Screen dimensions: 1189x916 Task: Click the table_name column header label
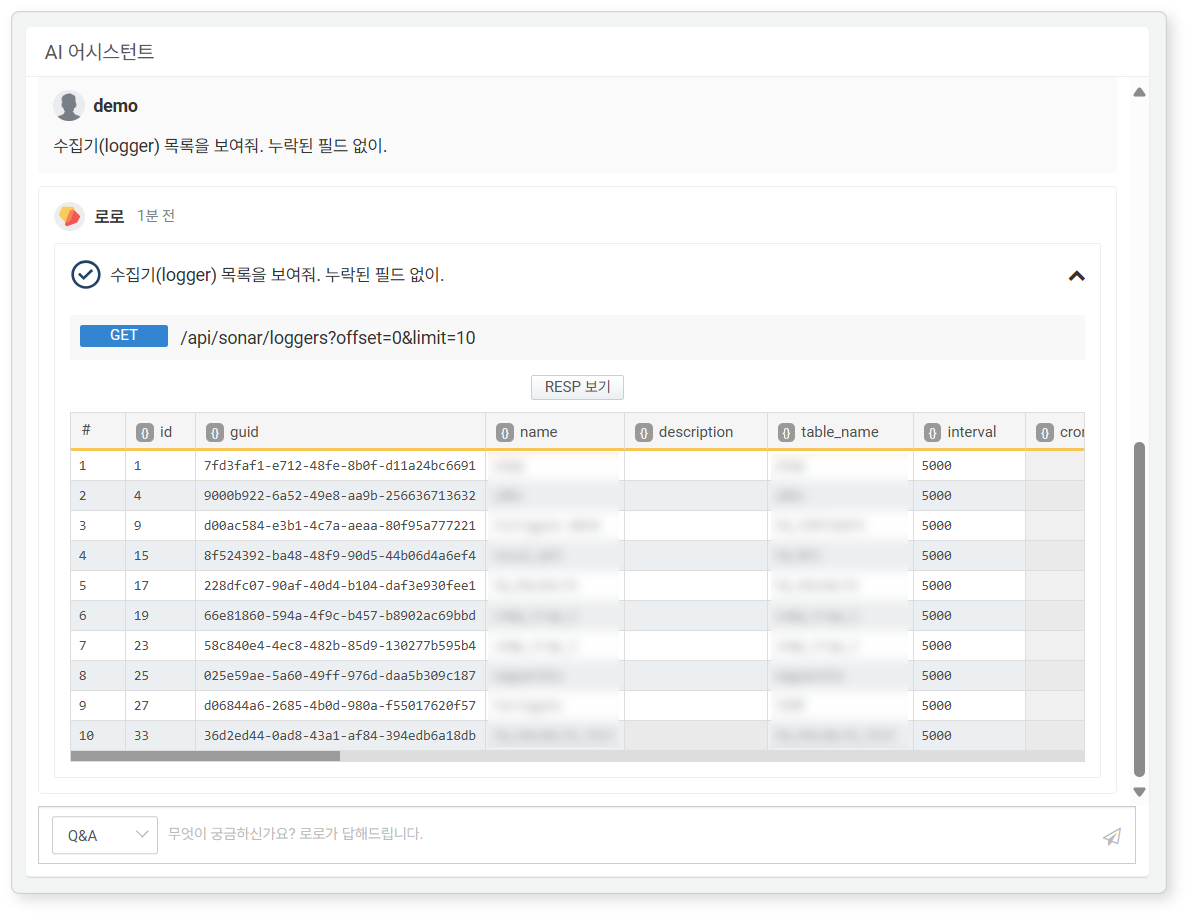pyautogui.click(x=839, y=432)
